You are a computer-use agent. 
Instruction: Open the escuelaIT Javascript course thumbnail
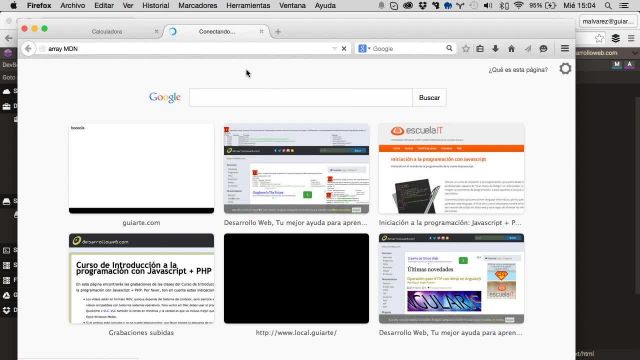click(451, 169)
